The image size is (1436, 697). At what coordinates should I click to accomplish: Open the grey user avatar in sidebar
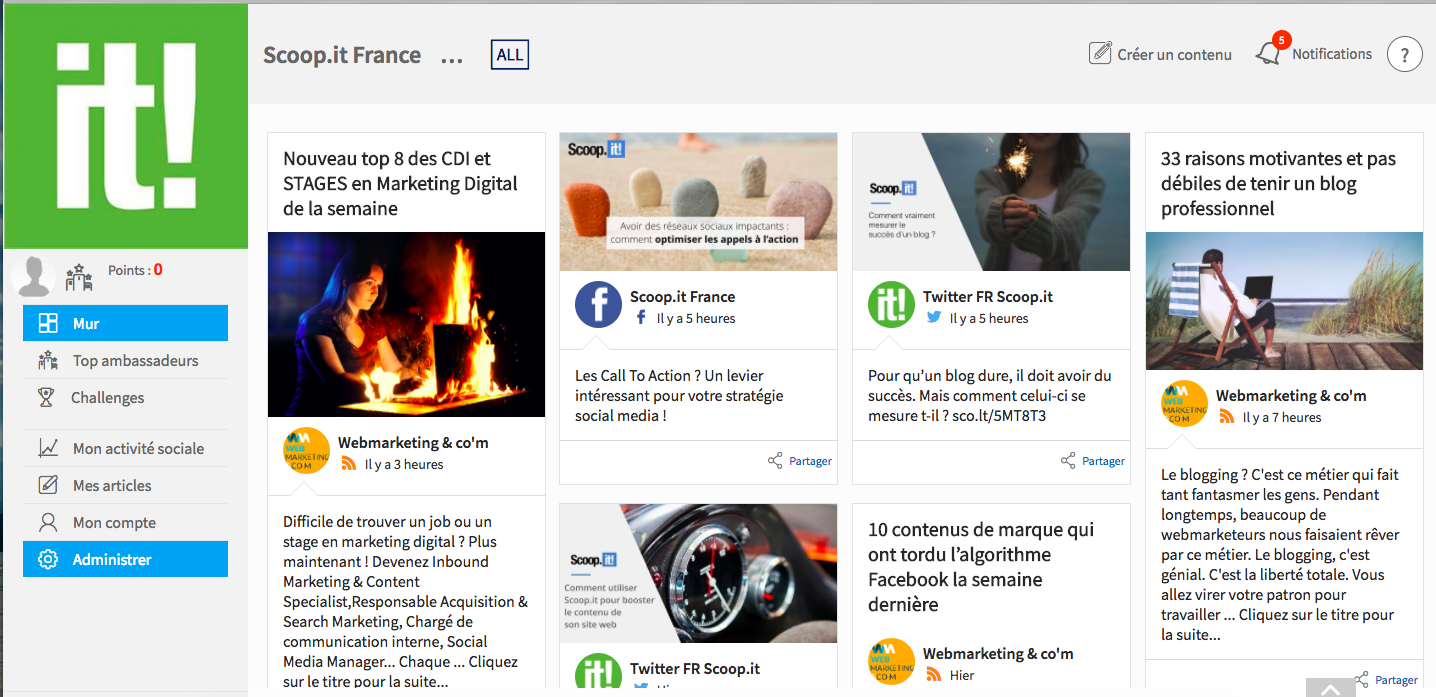pos(35,277)
